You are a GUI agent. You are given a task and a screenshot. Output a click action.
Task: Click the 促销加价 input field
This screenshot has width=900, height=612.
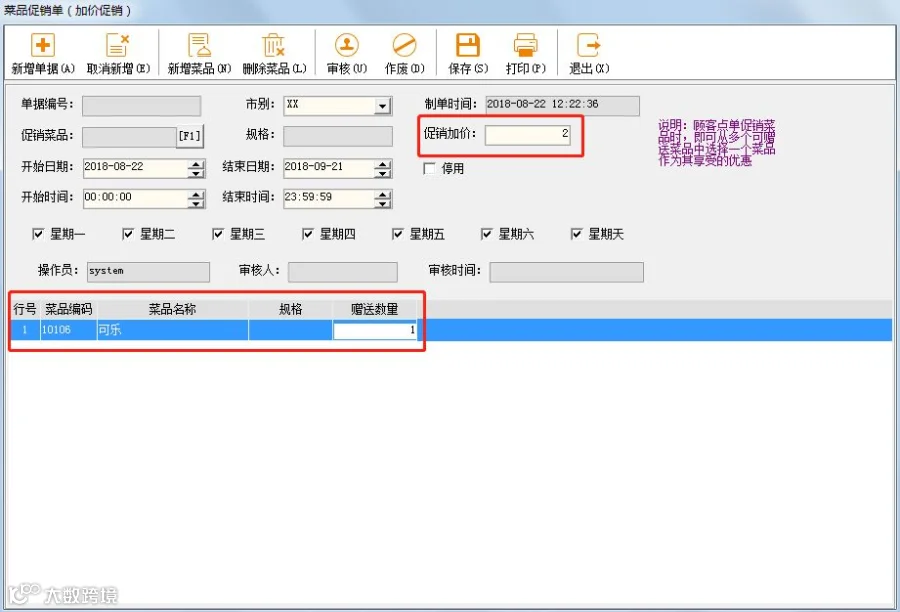click(527, 135)
